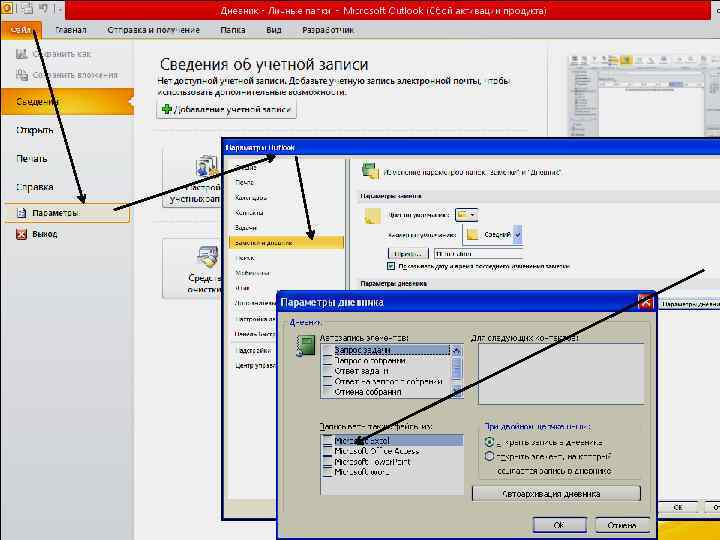Click OK in Параметры дневника dialog
Image resolution: width=720 pixels, height=540 pixels.
pyautogui.click(x=559, y=524)
